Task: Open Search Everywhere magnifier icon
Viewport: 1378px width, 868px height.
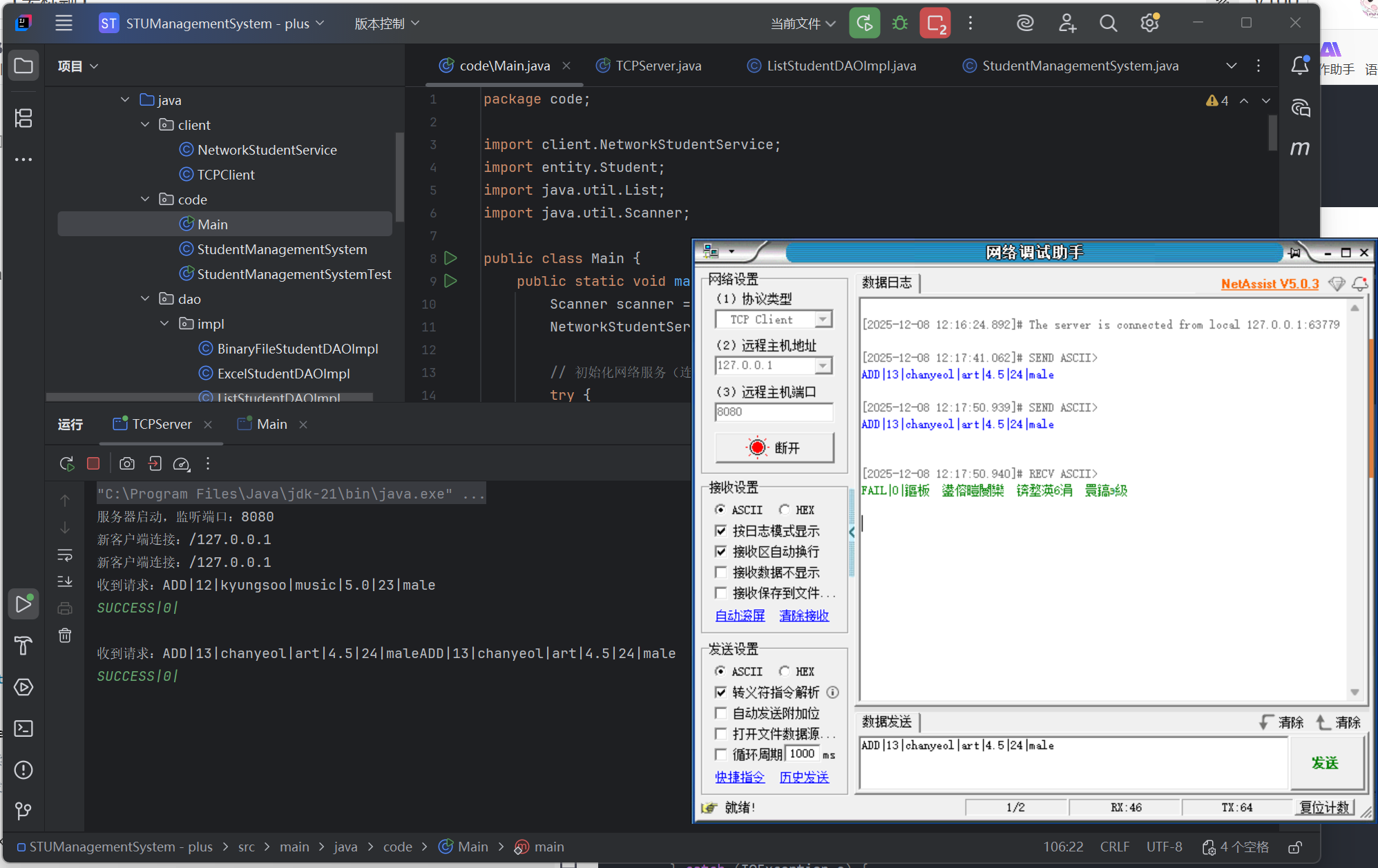Action: coord(1108,23)
